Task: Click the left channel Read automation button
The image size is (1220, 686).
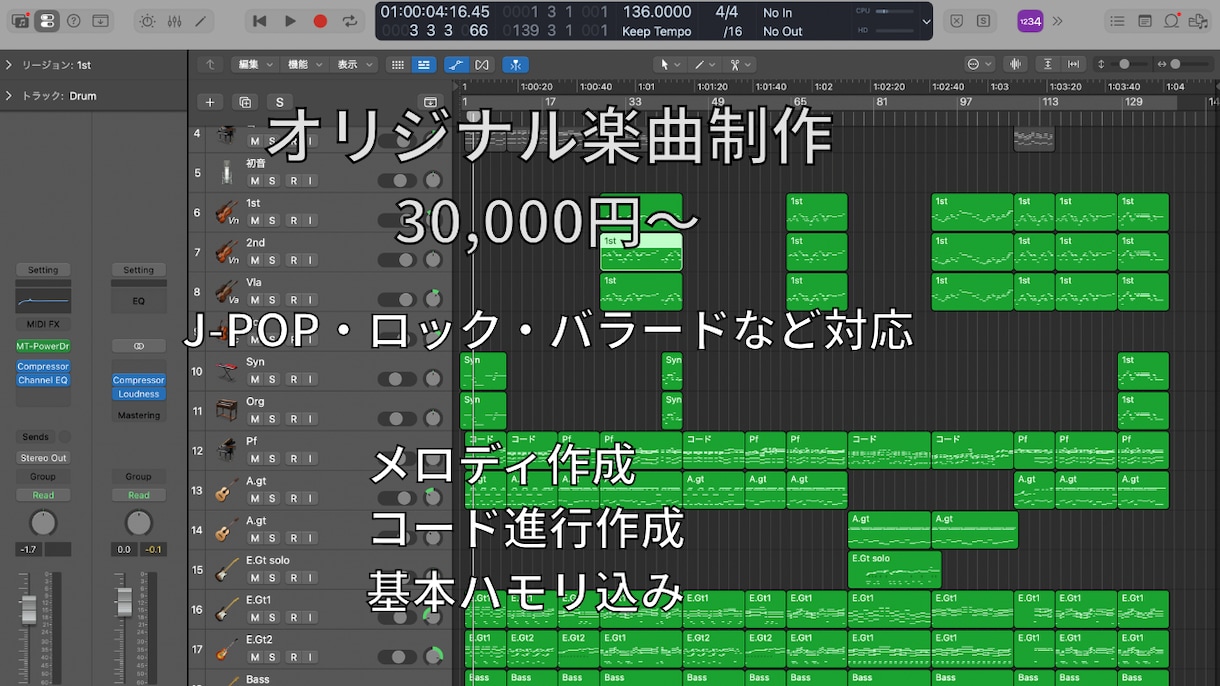Action: [x=43, y=495]
